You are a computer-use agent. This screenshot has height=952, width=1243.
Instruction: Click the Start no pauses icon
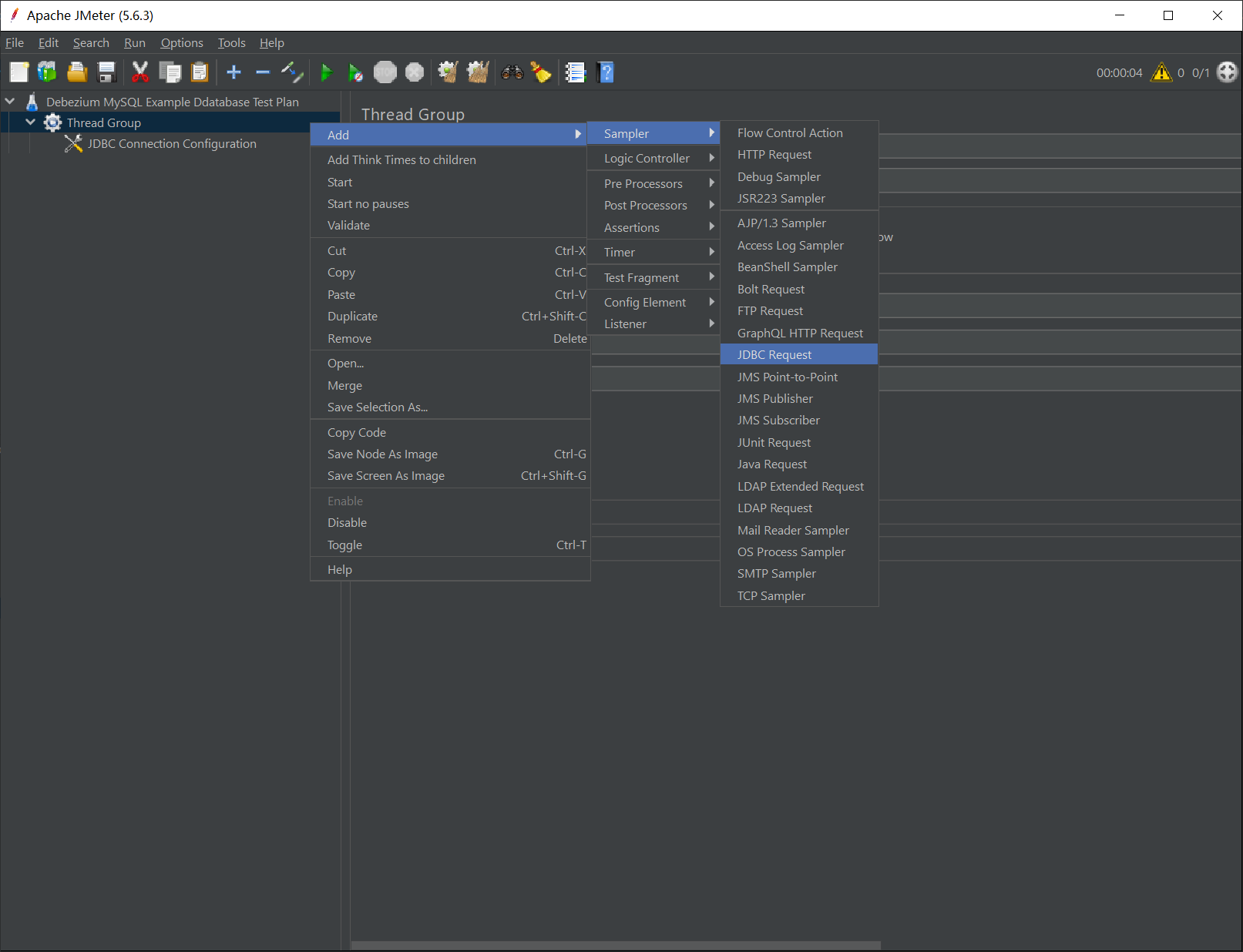point(355,72)
